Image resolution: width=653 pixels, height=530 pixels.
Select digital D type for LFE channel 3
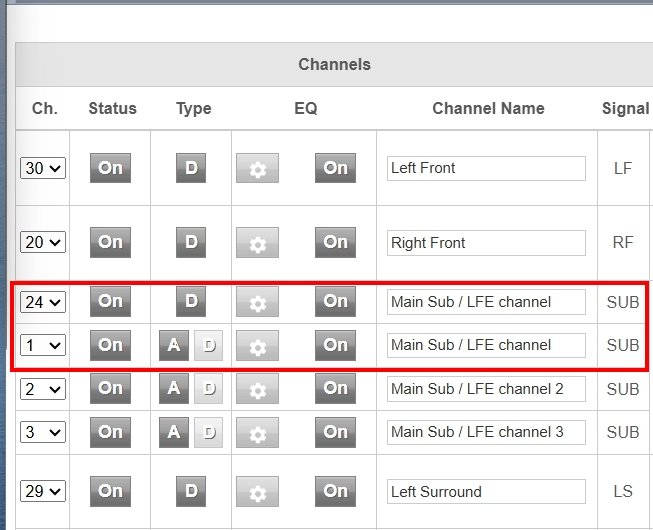tap(208, 432)
